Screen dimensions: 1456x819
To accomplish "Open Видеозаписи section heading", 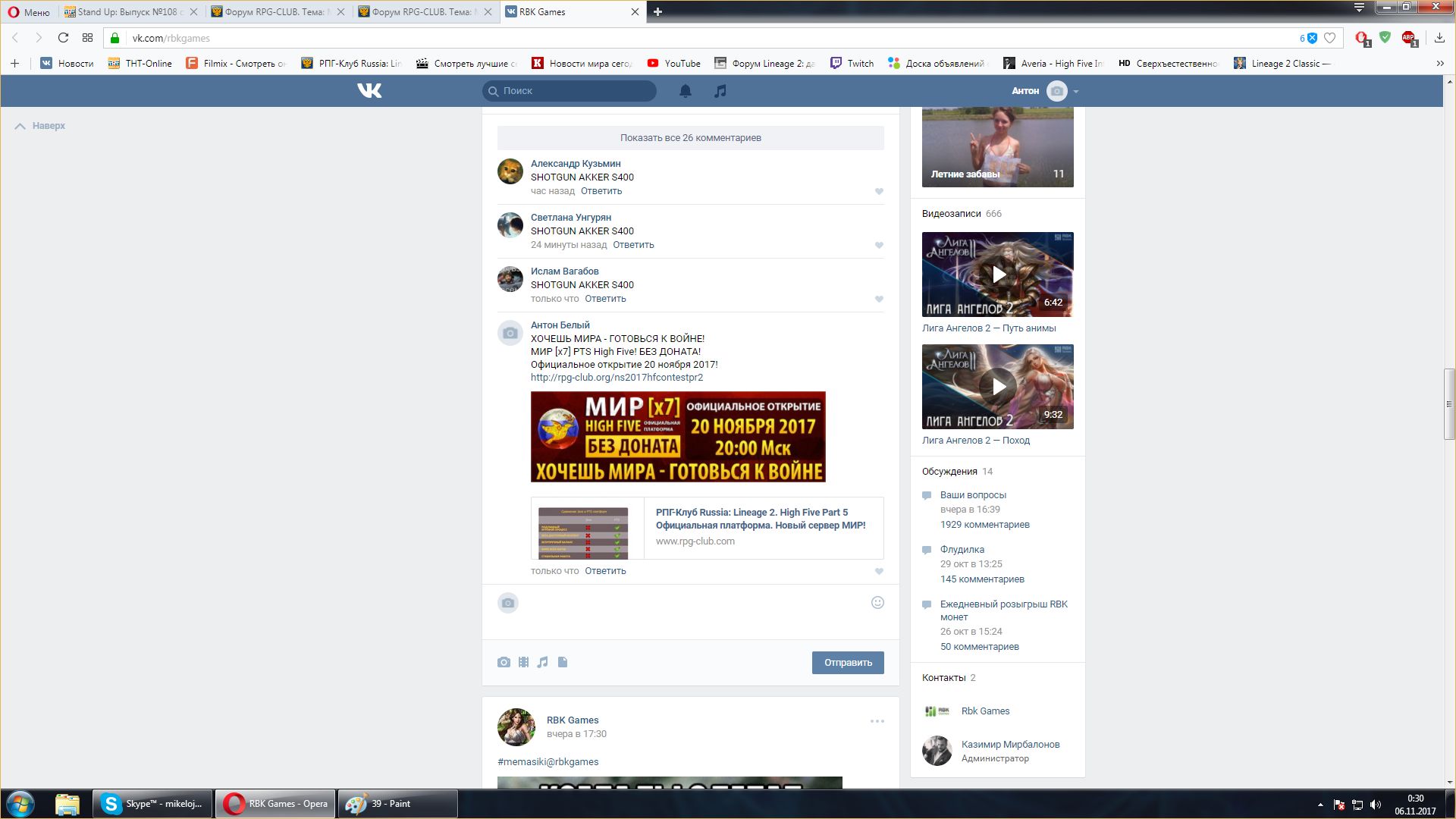I will click(x=951, y=214).
